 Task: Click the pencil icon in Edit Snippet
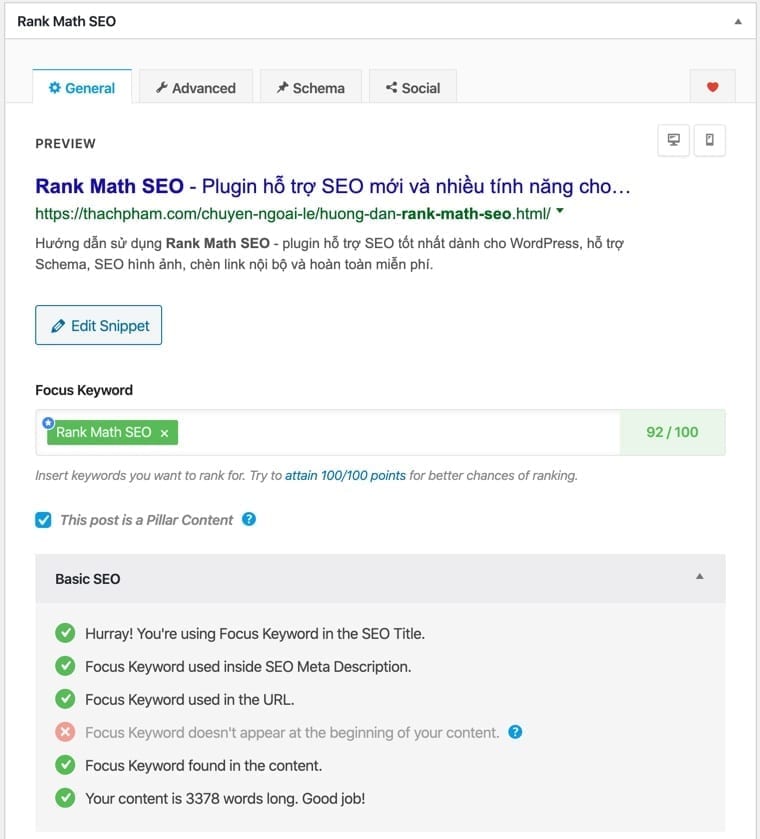tap(58, 326)
